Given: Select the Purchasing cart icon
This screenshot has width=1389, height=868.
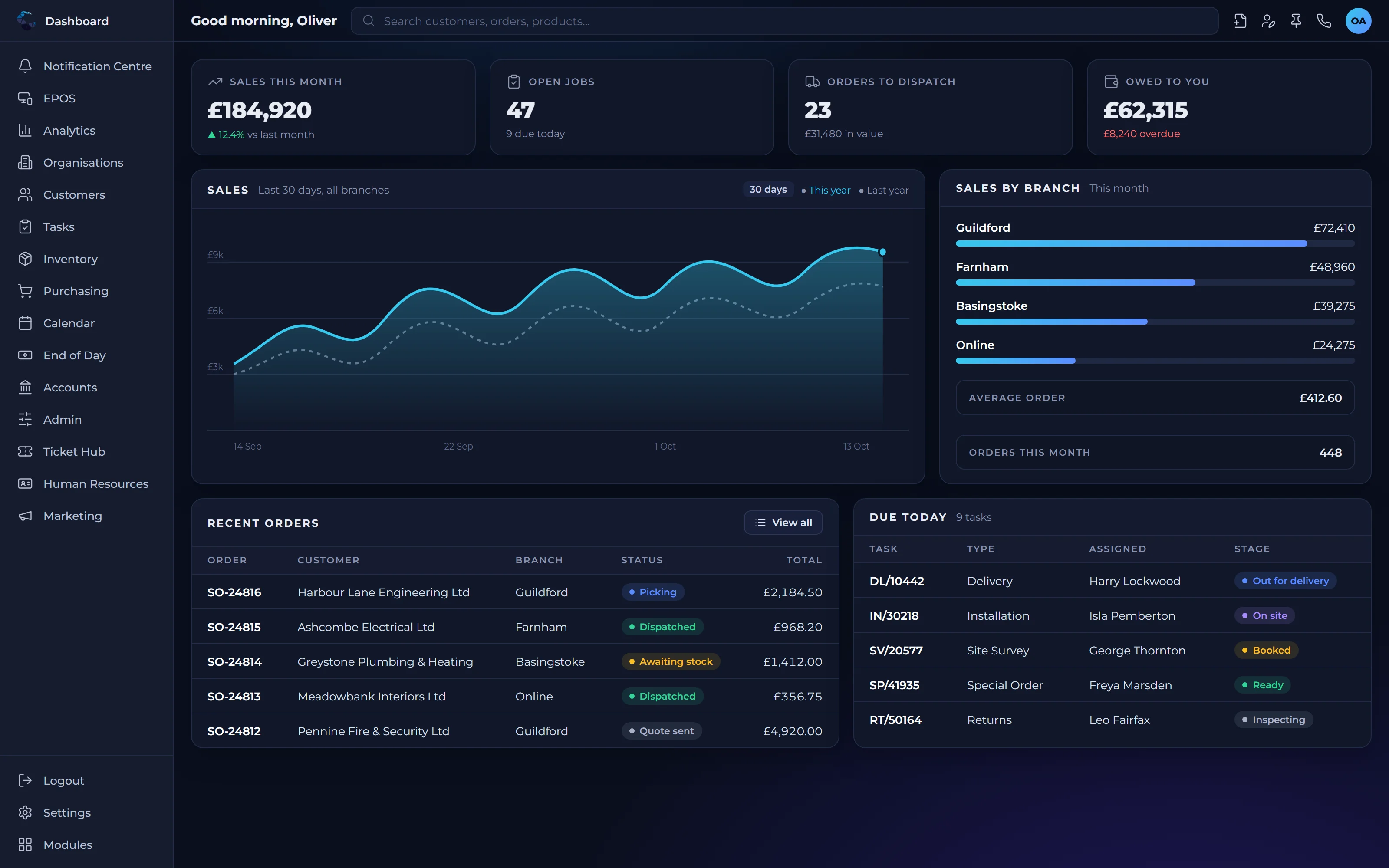Looking at the screenshot, I should pos(25,291).
